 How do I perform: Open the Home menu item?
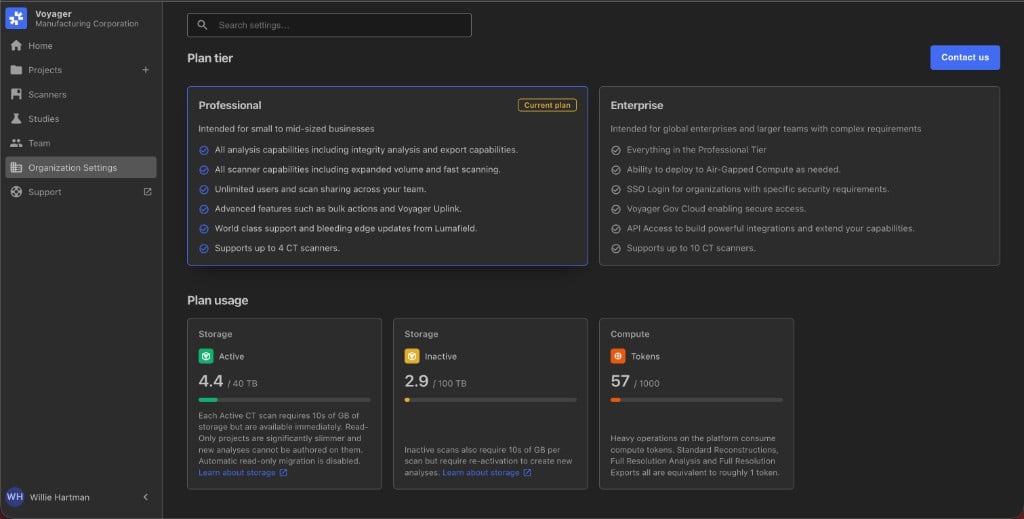81,46
